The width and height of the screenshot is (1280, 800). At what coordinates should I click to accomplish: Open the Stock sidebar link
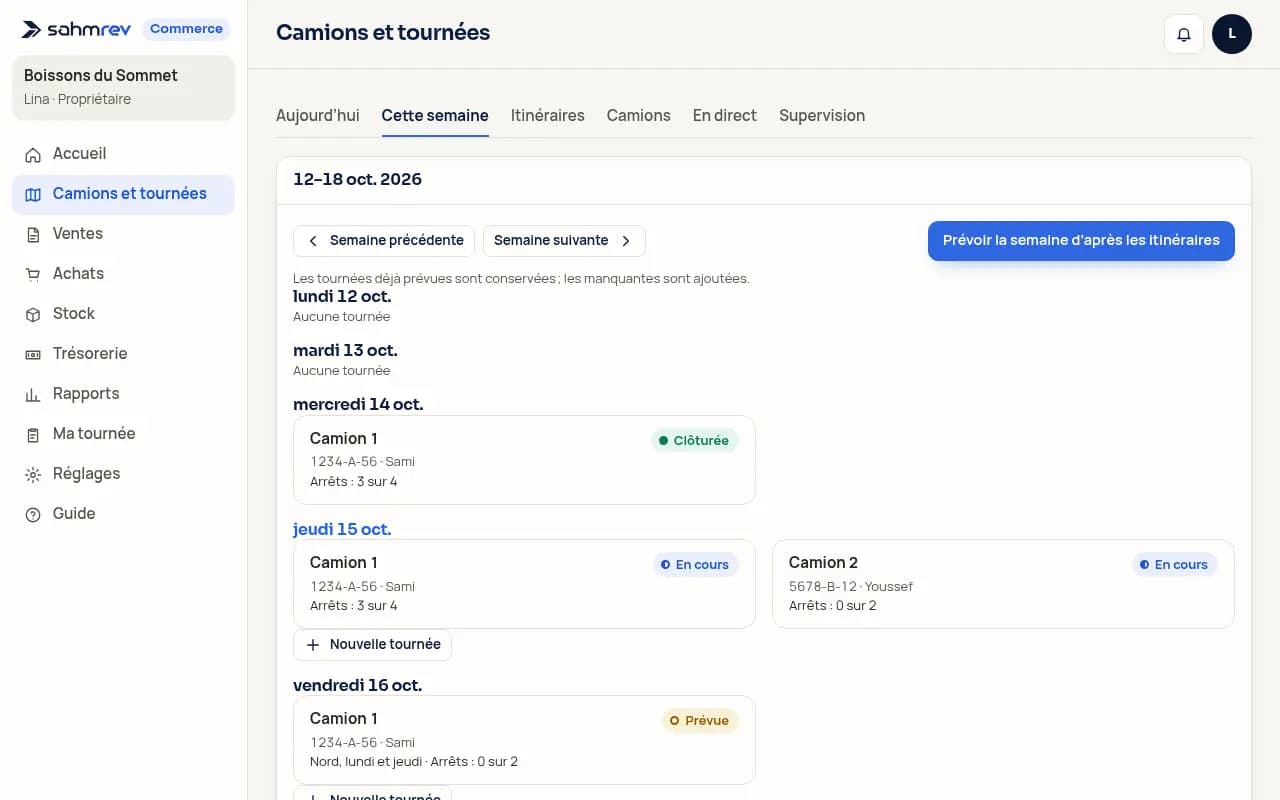[x=123, y=314]
